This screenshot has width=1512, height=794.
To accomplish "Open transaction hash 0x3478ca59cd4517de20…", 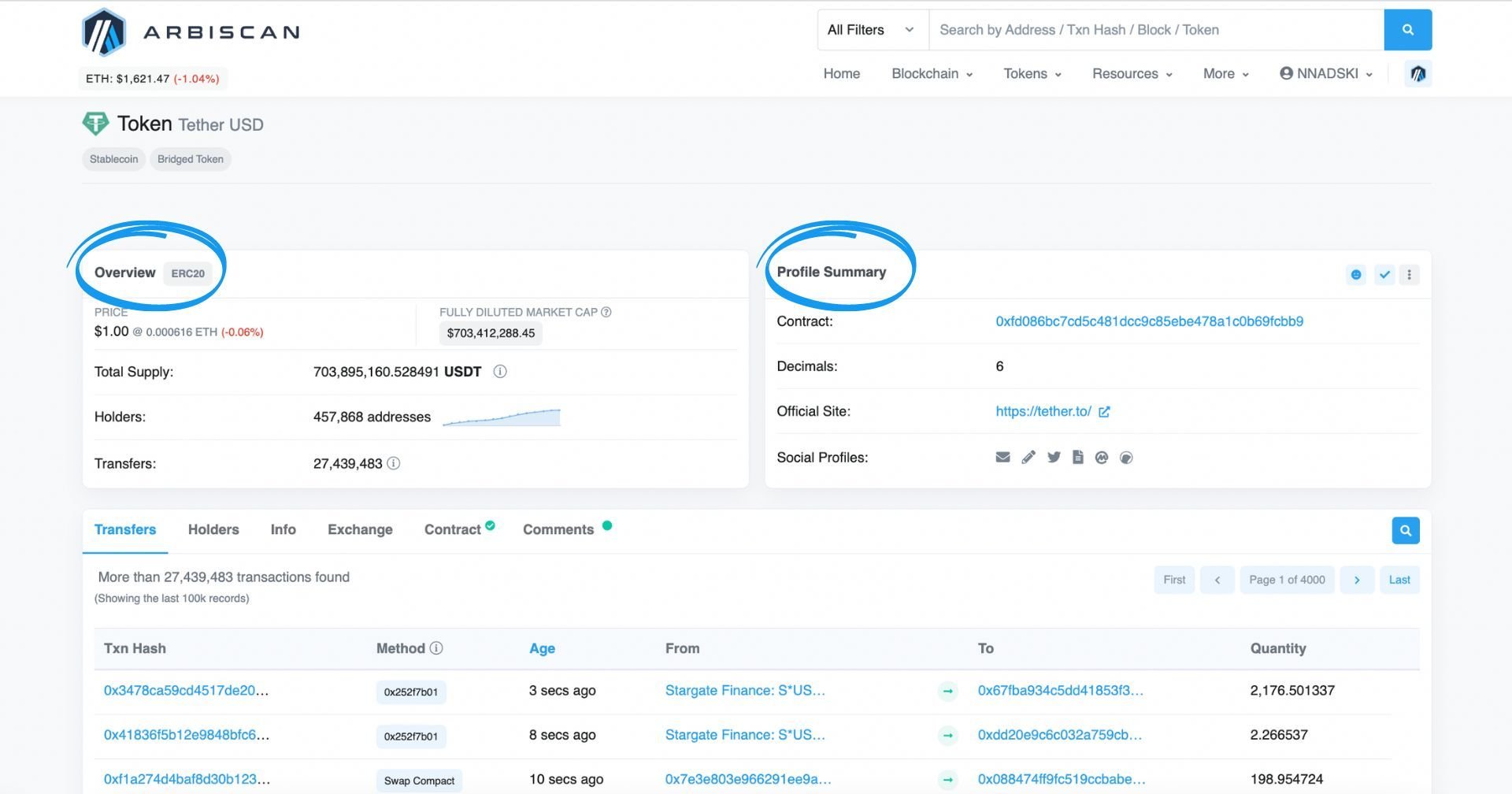I will (x=187, y=690).
